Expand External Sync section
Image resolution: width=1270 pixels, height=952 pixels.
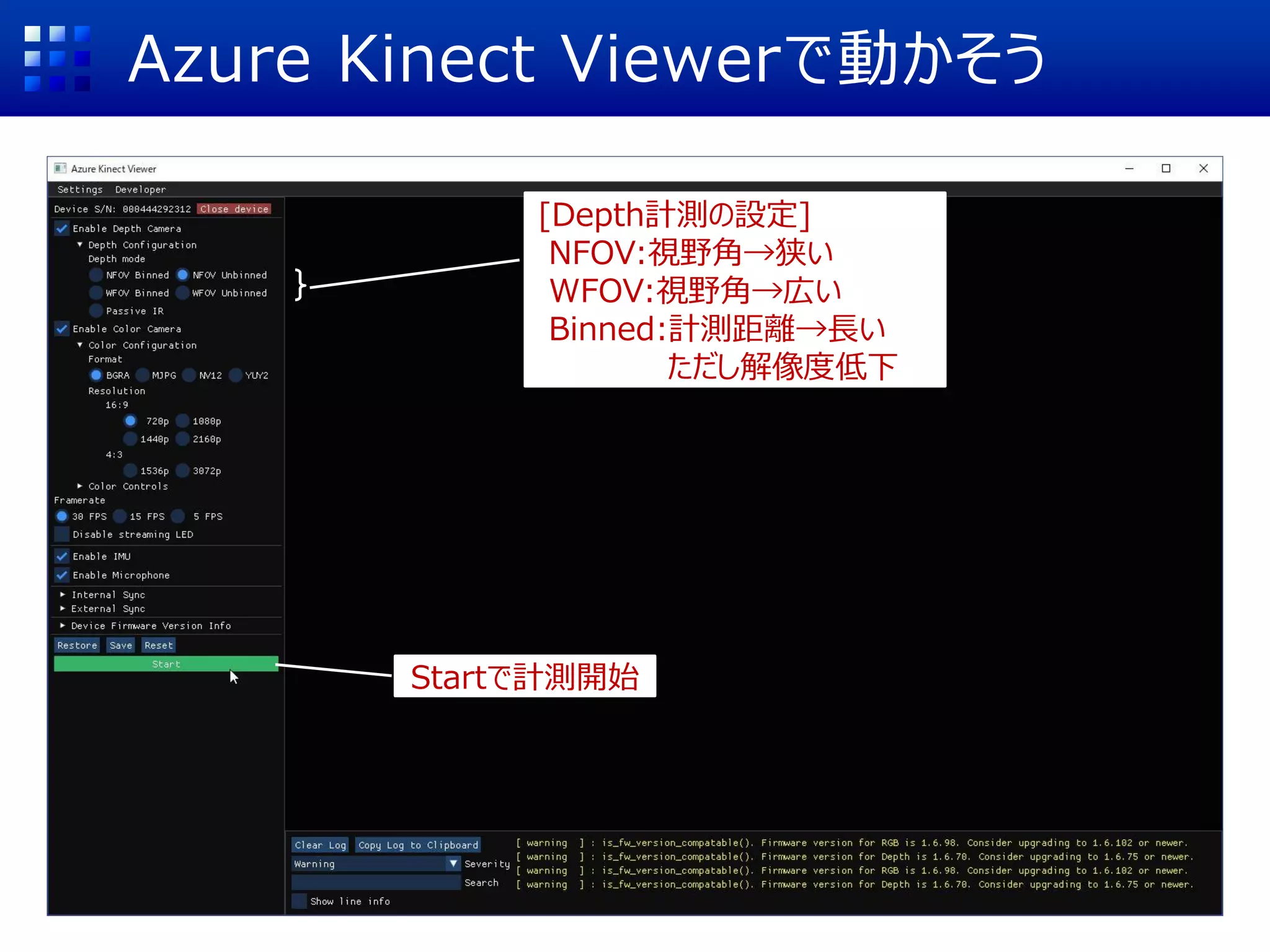63,609
